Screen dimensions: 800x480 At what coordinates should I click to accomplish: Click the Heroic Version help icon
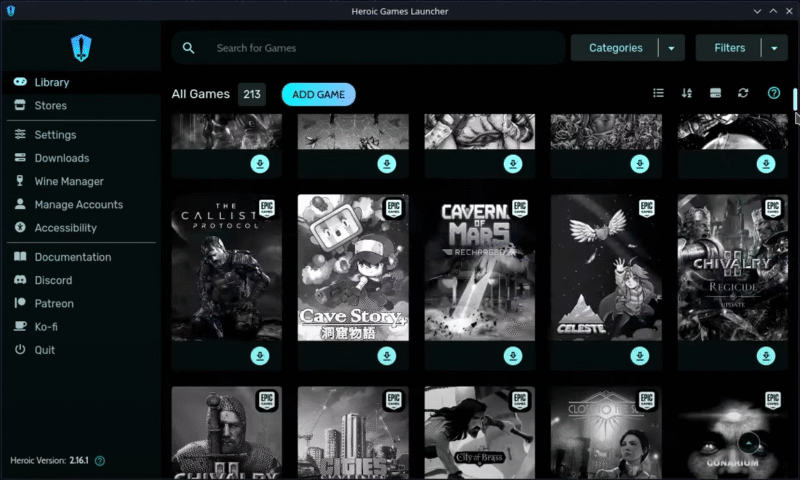pos(100,461)
